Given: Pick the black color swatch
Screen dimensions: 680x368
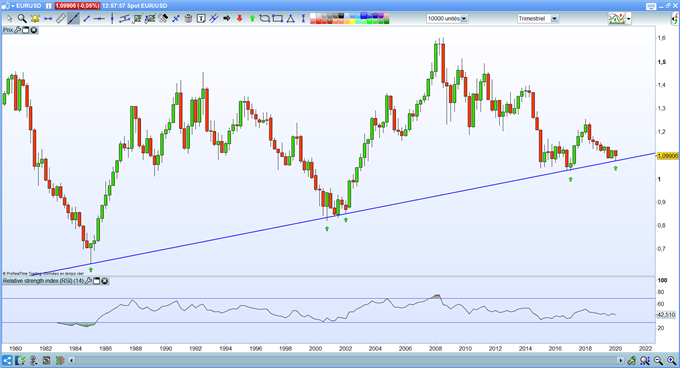Looking at the screenshot, I should [341, 16].
